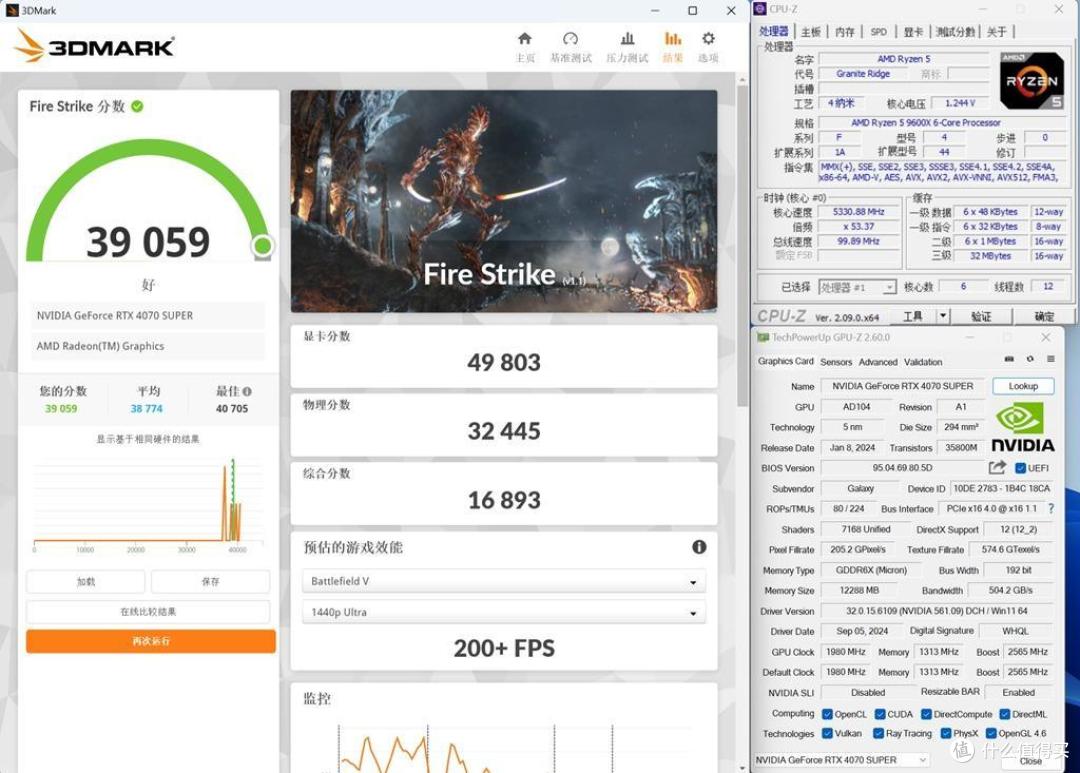Image resolution: width=1080 pixels, height=773 pixels.
Task: Open the GPU-Z graphics card selector dropdown
Action: click(x=842, y=760)
